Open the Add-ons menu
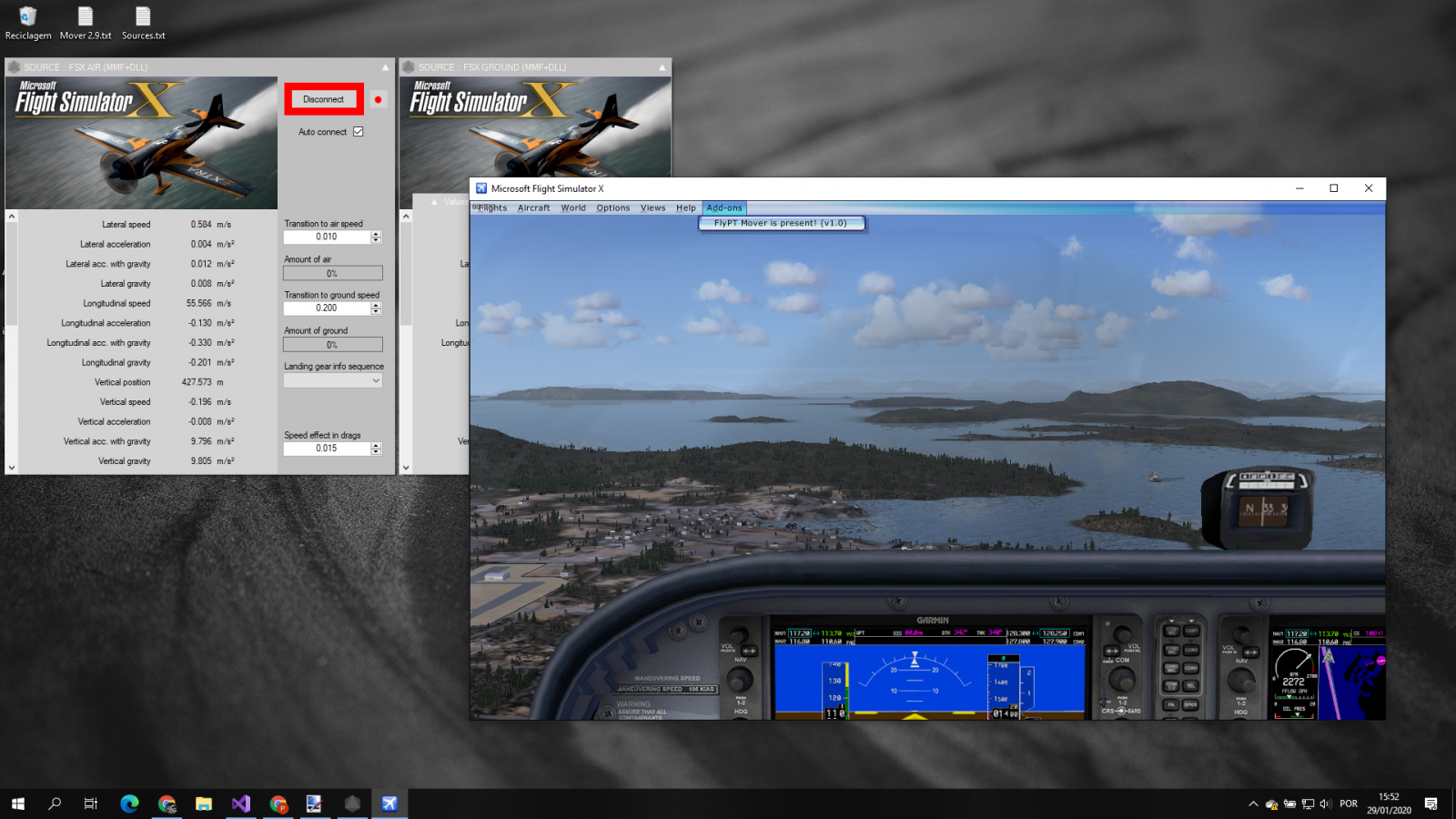 (724, 208)
